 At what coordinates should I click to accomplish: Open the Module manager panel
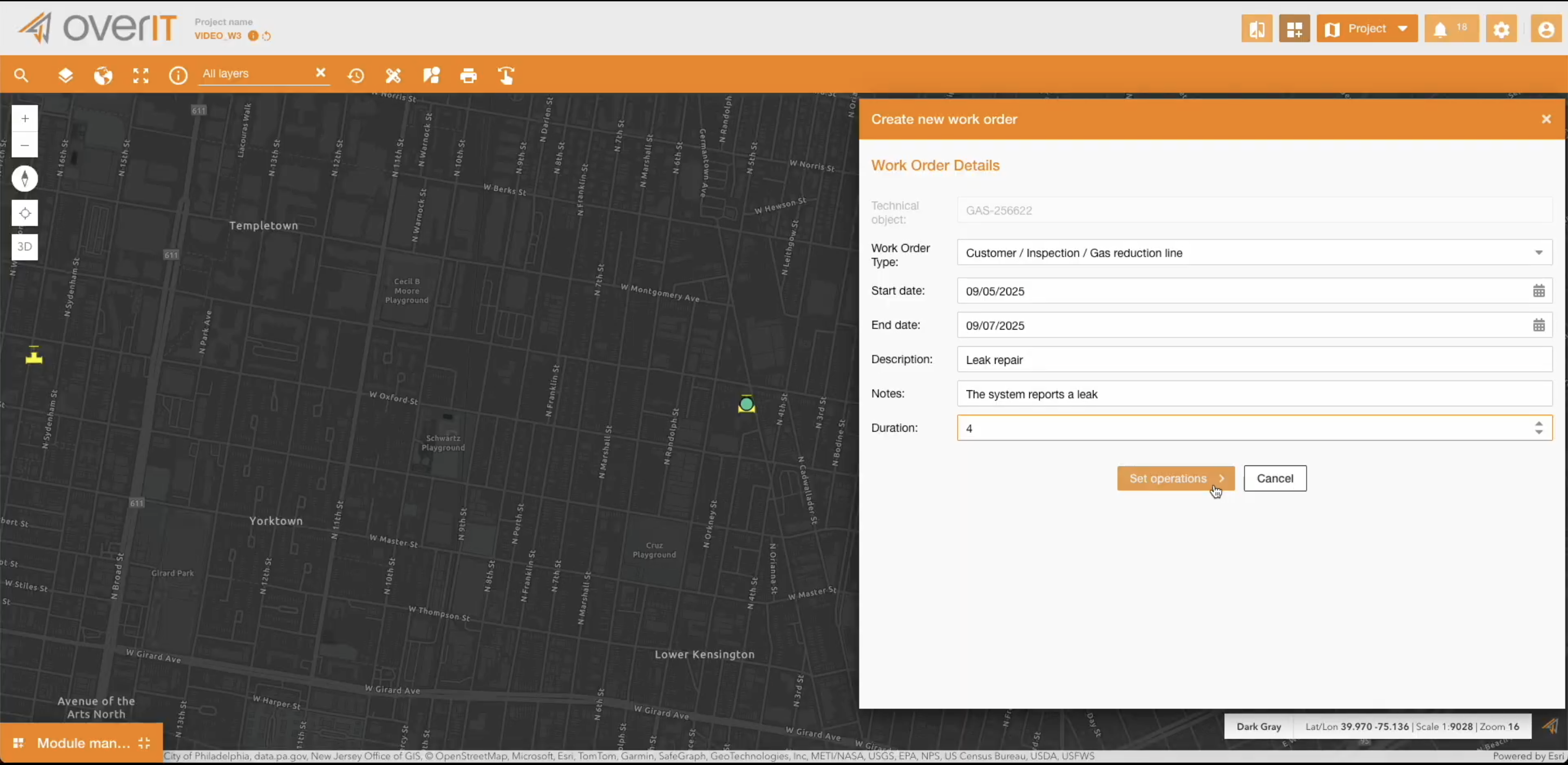(82, 743)
